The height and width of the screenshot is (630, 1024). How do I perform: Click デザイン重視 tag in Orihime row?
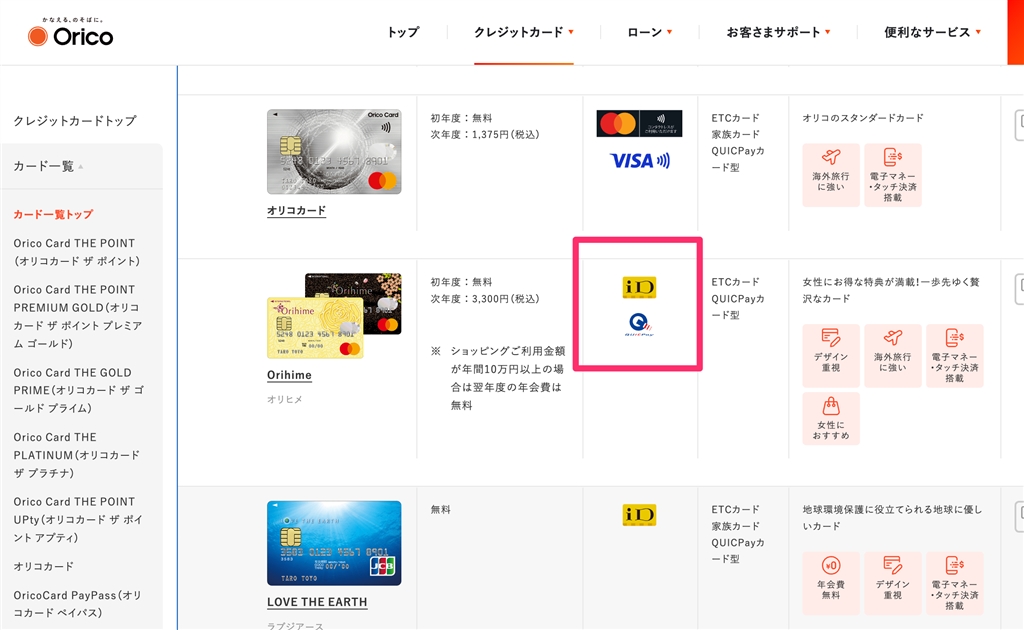831,356
